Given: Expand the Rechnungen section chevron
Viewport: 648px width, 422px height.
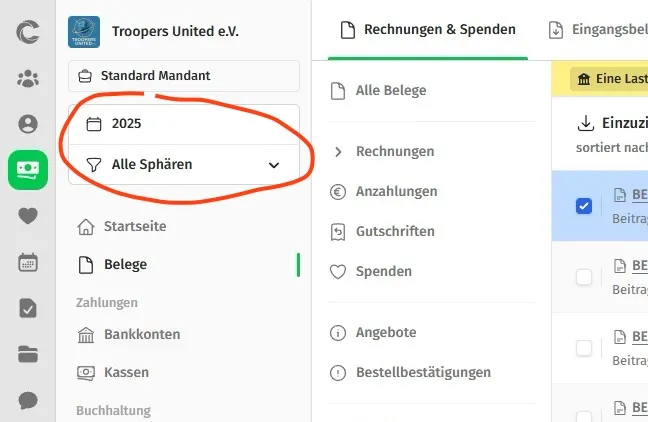Looking at the screenshot, I should [x=338, y=152].
